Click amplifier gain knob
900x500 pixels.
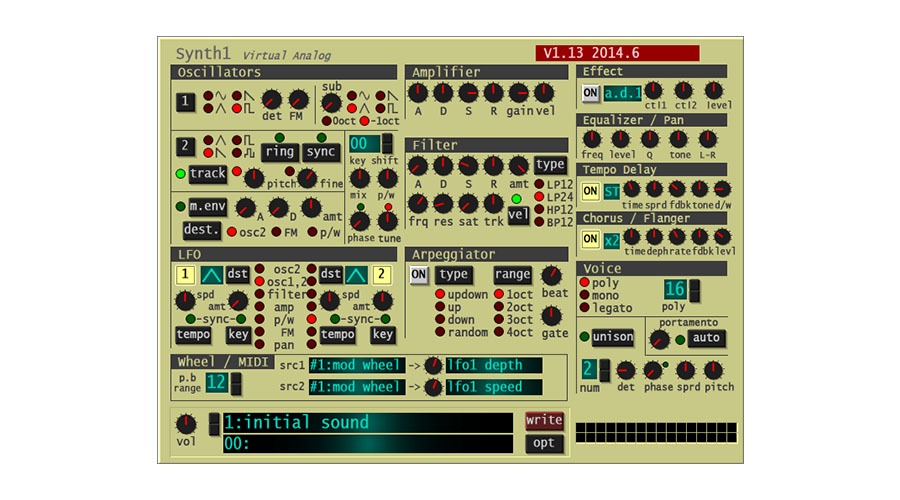[x=519, y=92]
